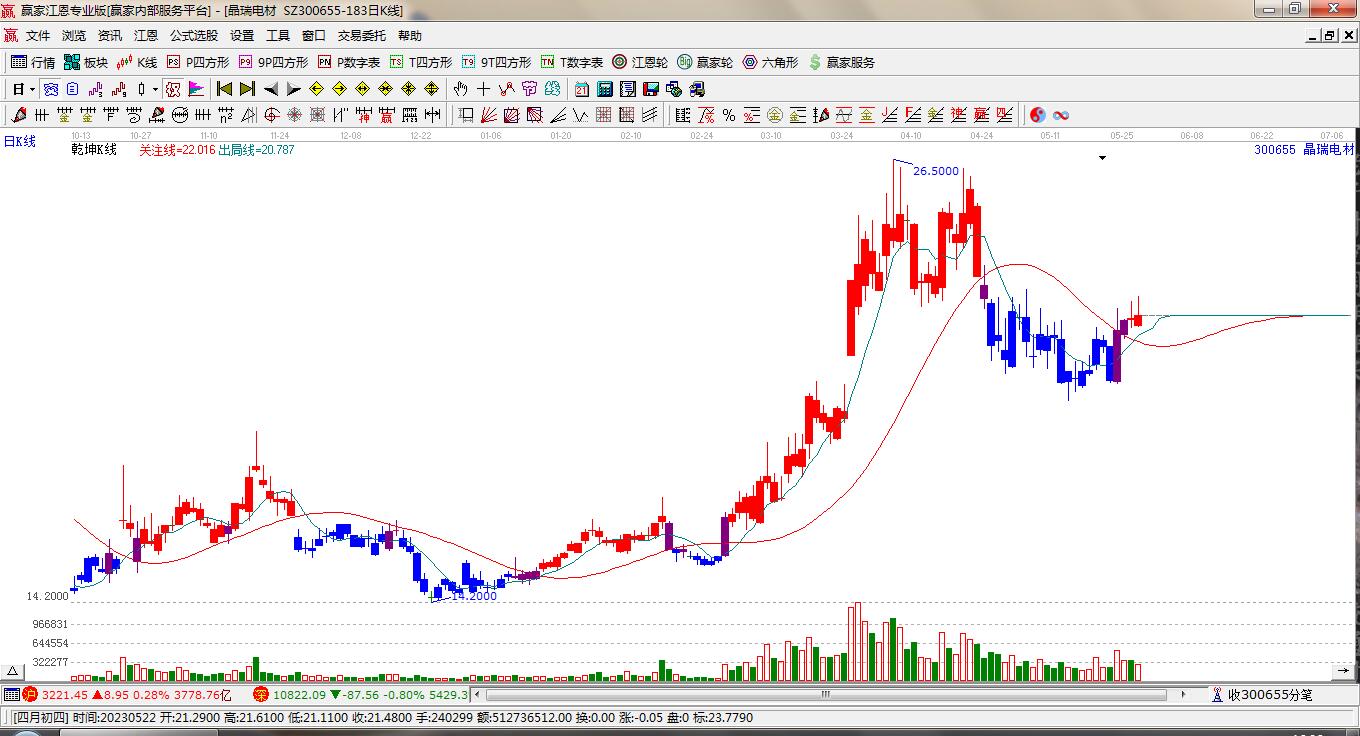Image resolution: width=1360 pixels, height=736 pixels.
Task: Restore the inner chart window
Action: (x=1329, y=35)
